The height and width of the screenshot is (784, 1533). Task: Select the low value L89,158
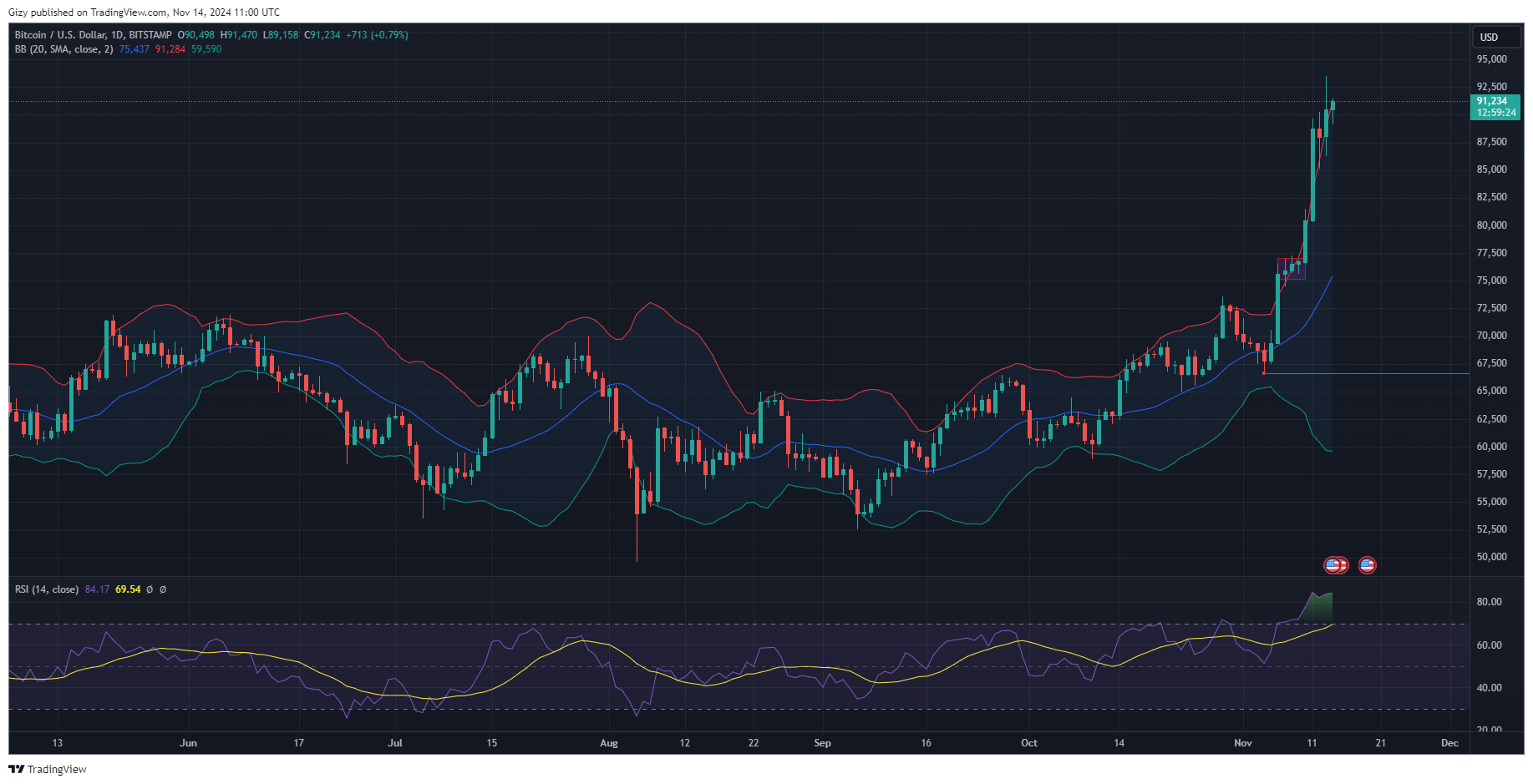[x=281, y=35]
